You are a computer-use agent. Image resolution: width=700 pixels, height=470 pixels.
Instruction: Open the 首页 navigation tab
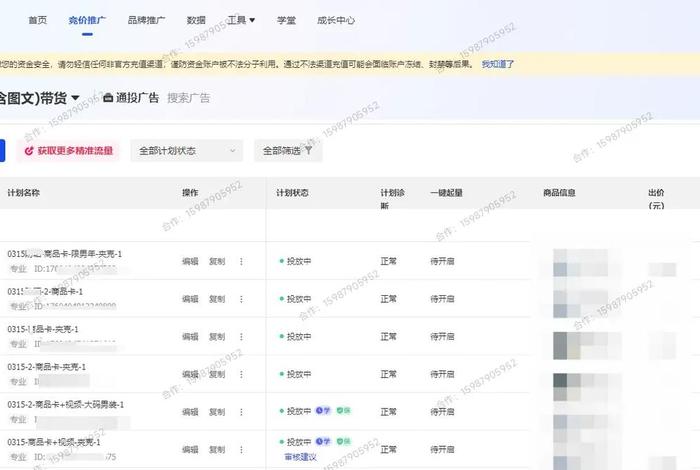coord(38,20)
